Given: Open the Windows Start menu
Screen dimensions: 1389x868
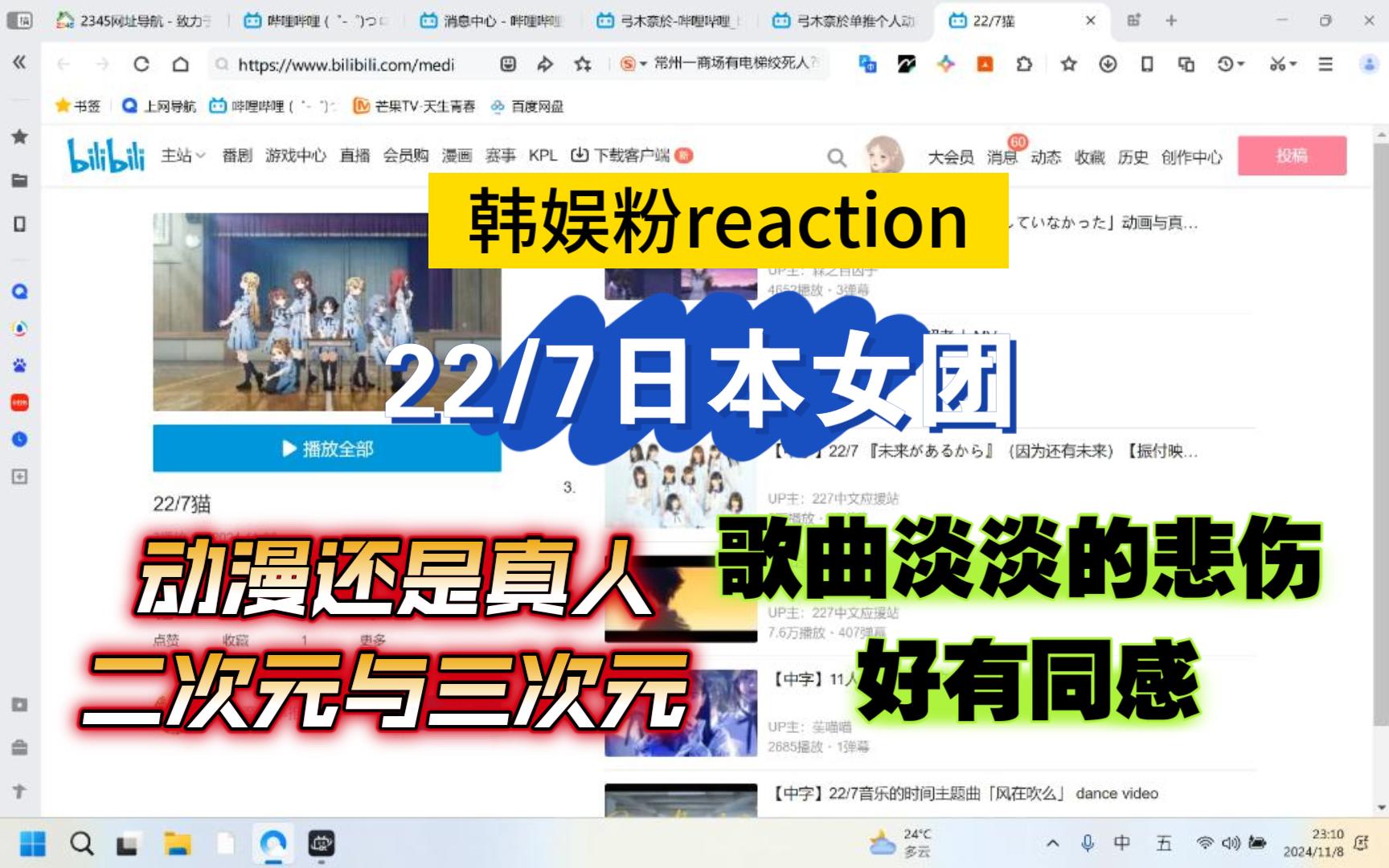Looking at the screenshot, I should pos(33,844).
